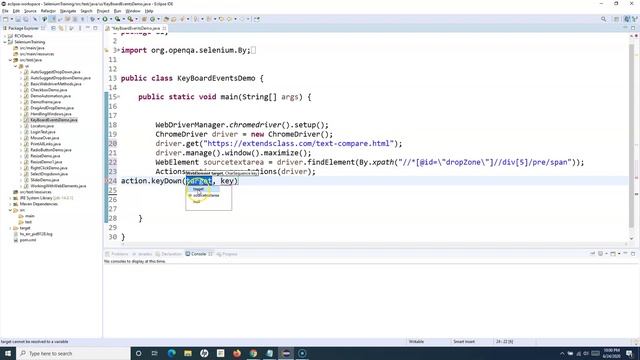Open the Window menu

pyautogui.click(x=133, y=11)
